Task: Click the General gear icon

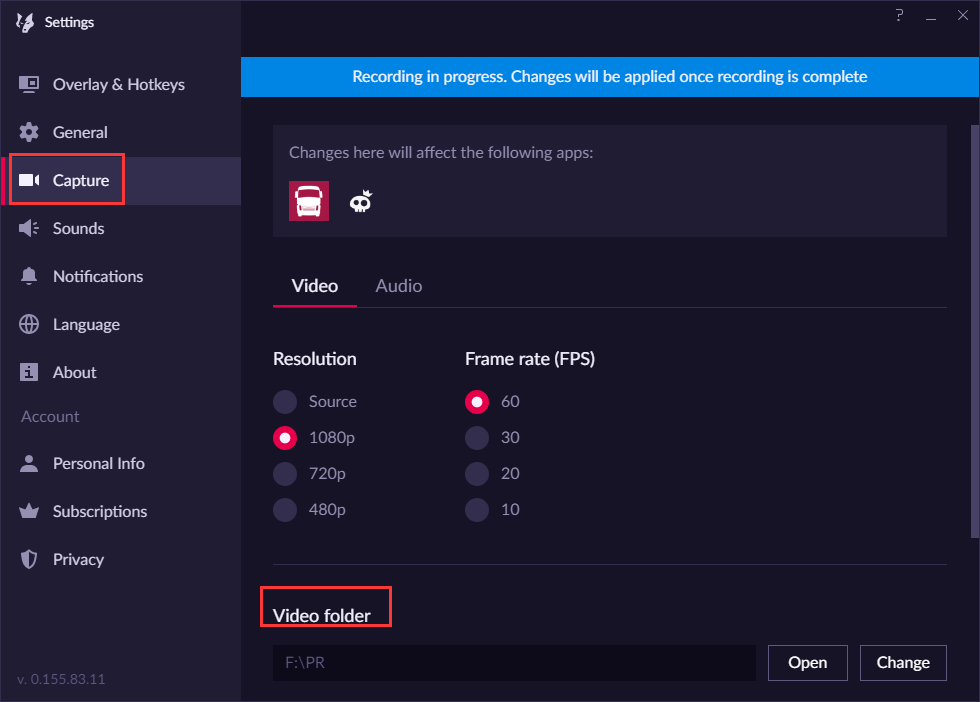Action: 29,132
